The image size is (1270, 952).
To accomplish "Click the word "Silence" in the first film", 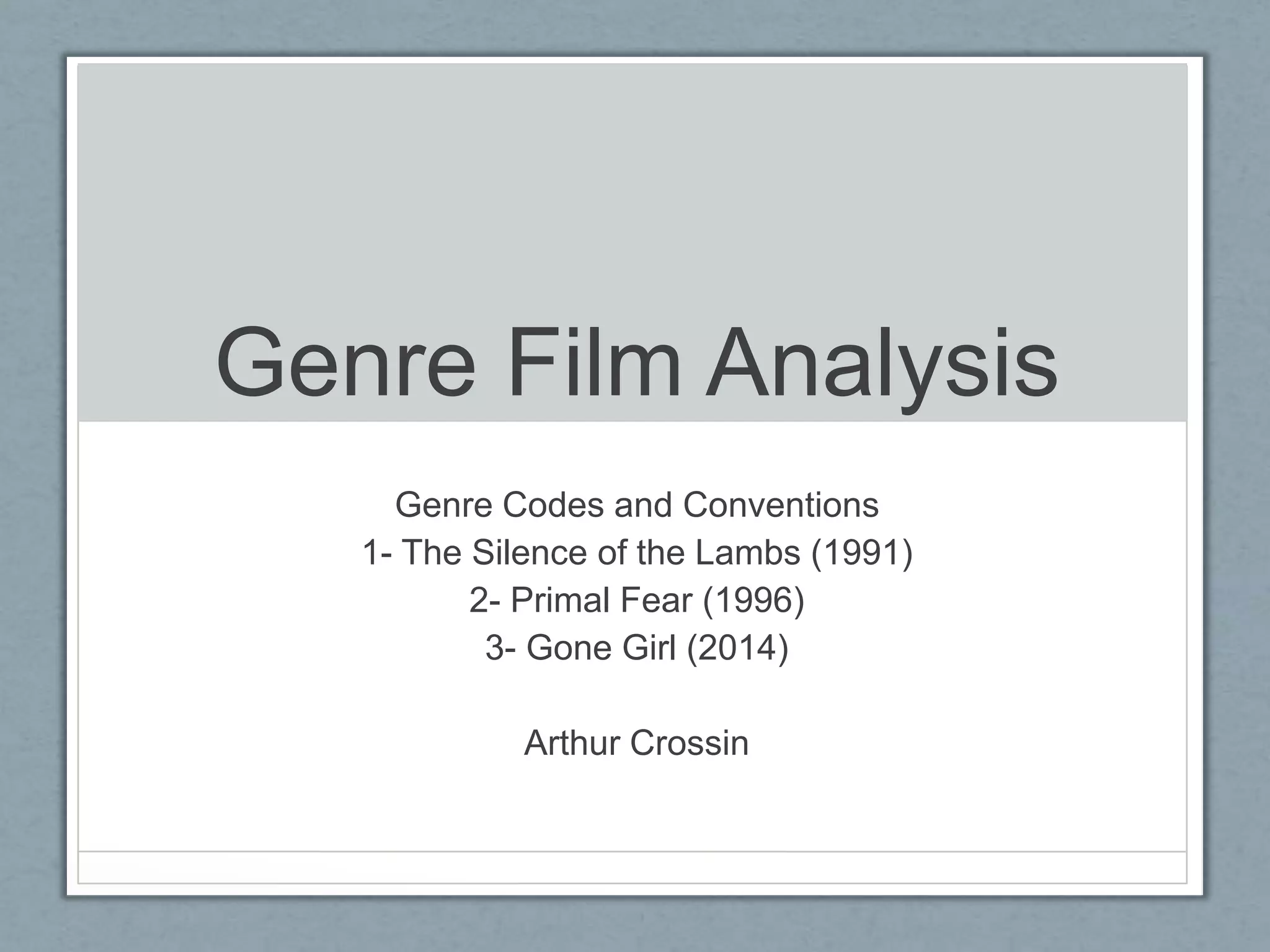I will pyautogui.click(x=529, y=552).
